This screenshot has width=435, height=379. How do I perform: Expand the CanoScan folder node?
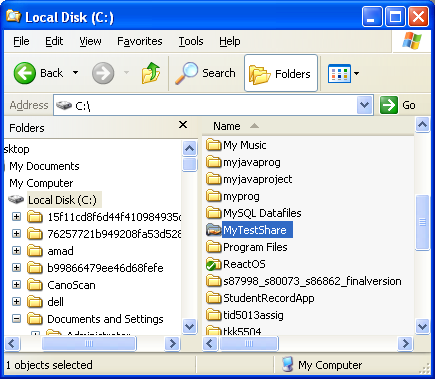(x=16, y=285)
